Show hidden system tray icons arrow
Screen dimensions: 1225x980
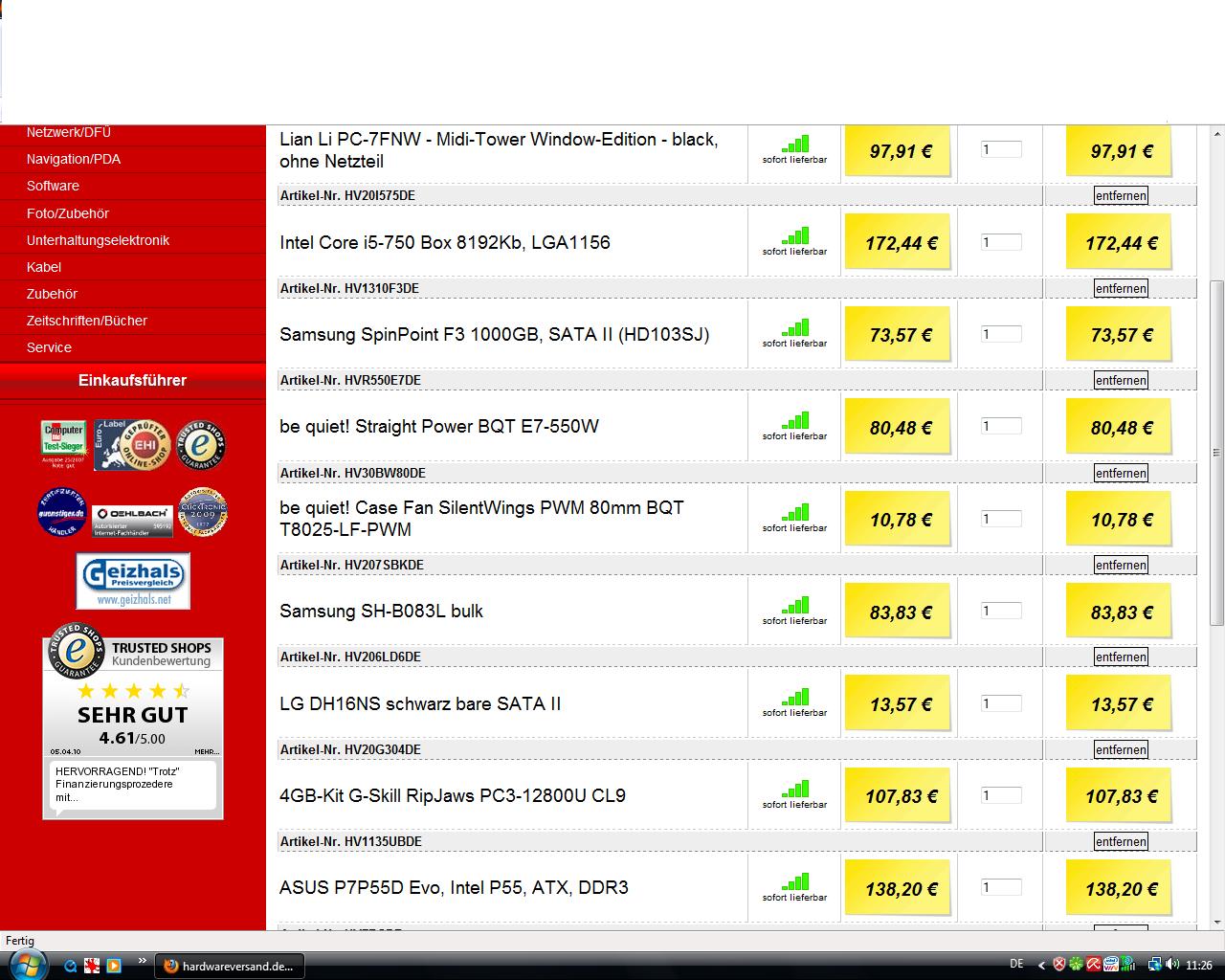(1040, 965)
